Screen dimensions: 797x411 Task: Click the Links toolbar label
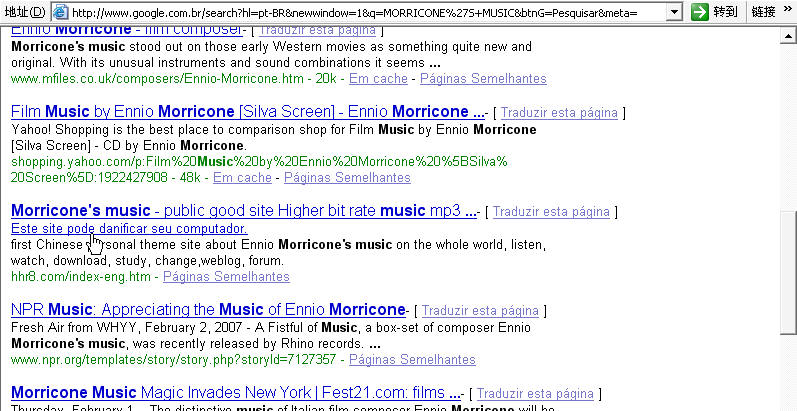click(x=763, y=12)
